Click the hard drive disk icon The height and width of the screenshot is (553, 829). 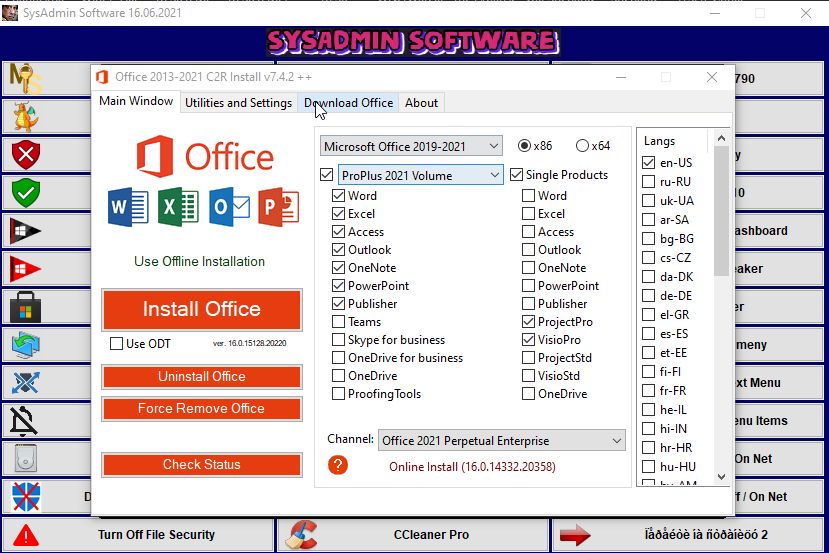(25, 459)
